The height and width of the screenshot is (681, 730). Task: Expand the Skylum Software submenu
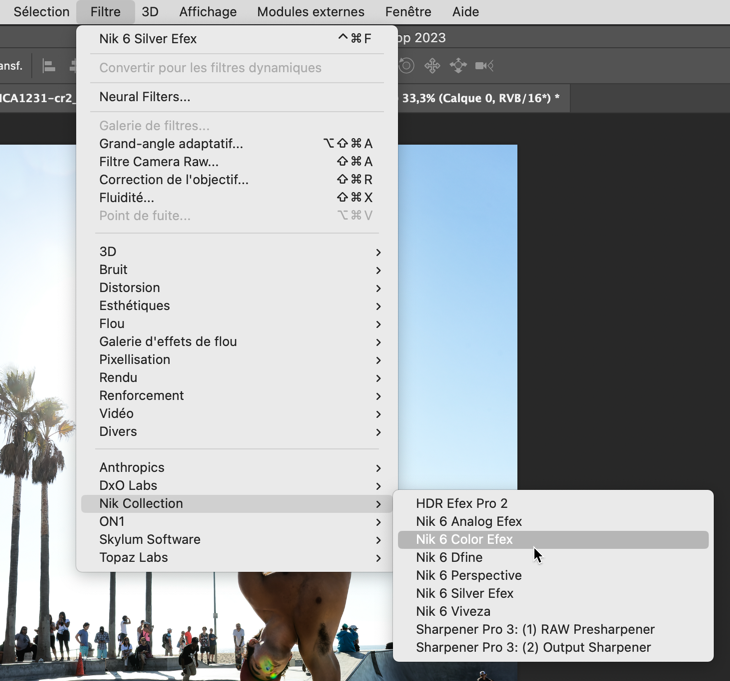click(237, 539)
